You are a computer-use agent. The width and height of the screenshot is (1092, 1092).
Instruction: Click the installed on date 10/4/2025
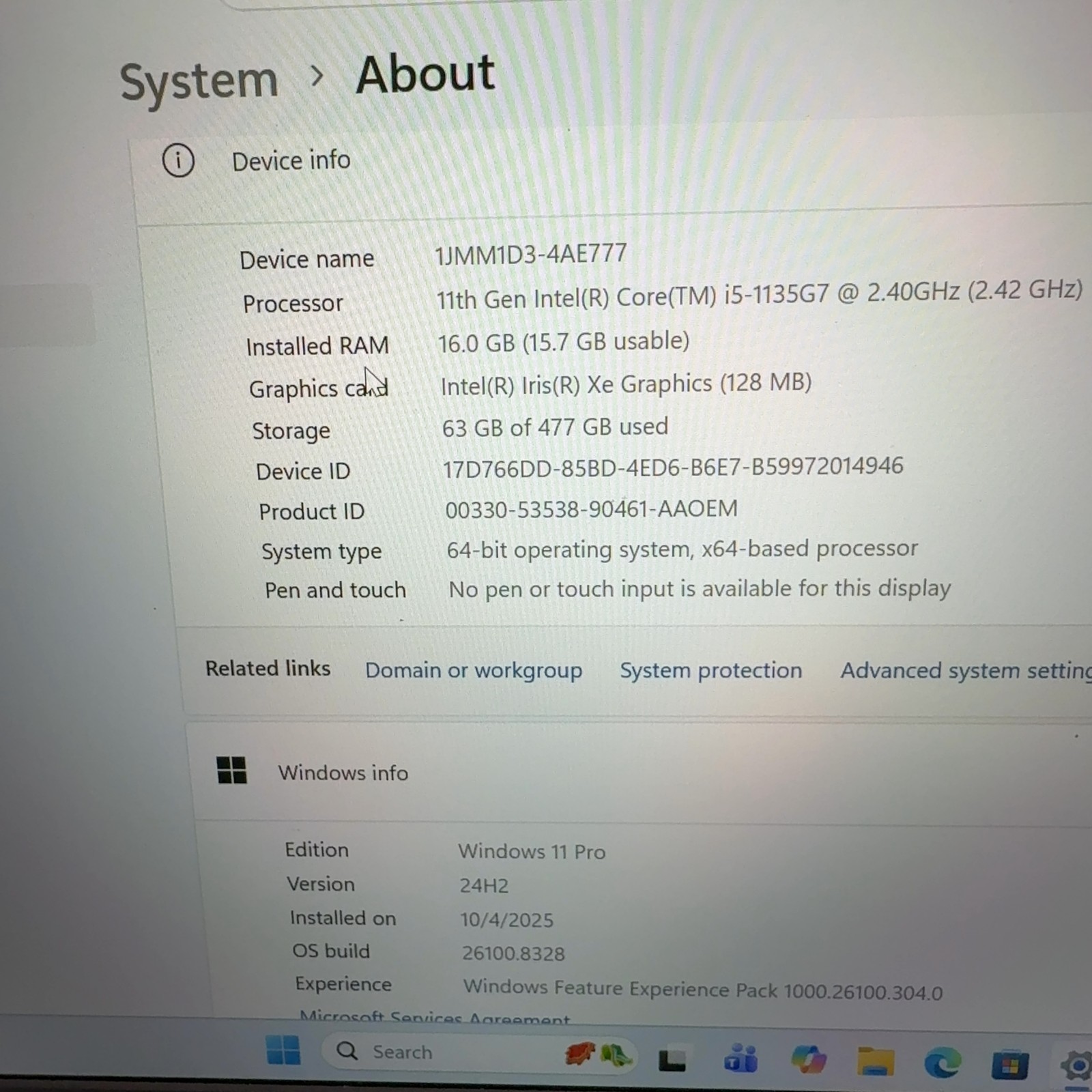click(506, 919)
